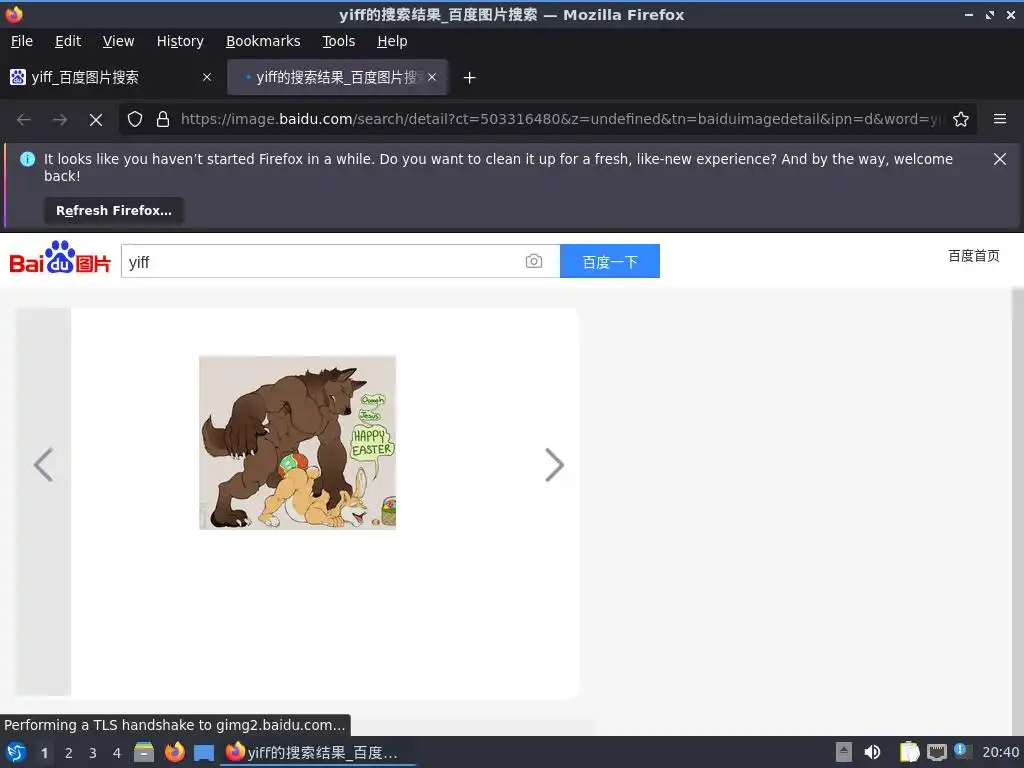Bookmark this page with the star icon

[961, 119]
